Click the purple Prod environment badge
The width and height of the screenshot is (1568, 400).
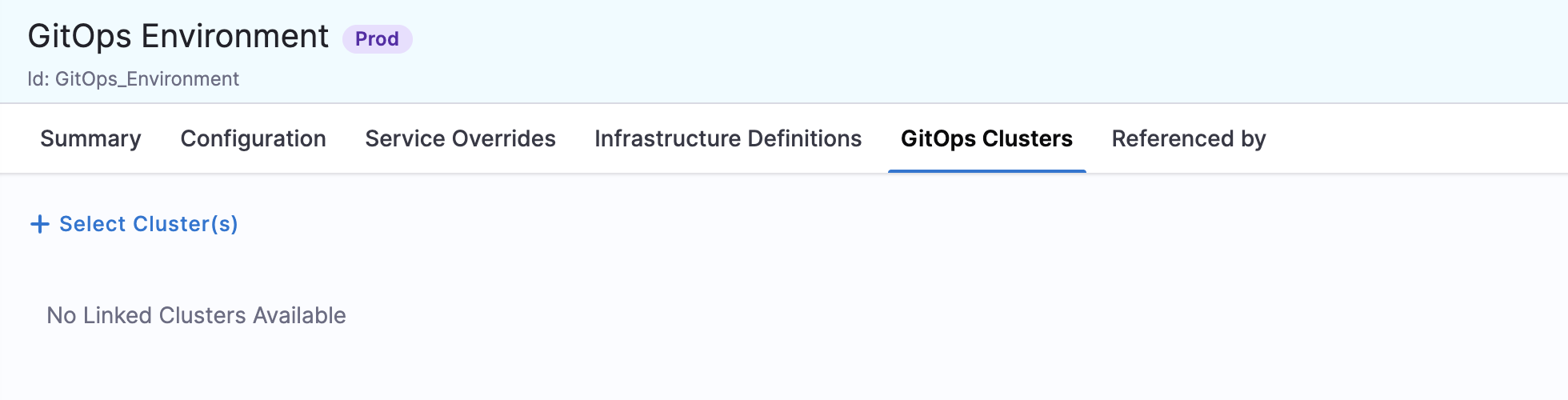pos(377,39)
